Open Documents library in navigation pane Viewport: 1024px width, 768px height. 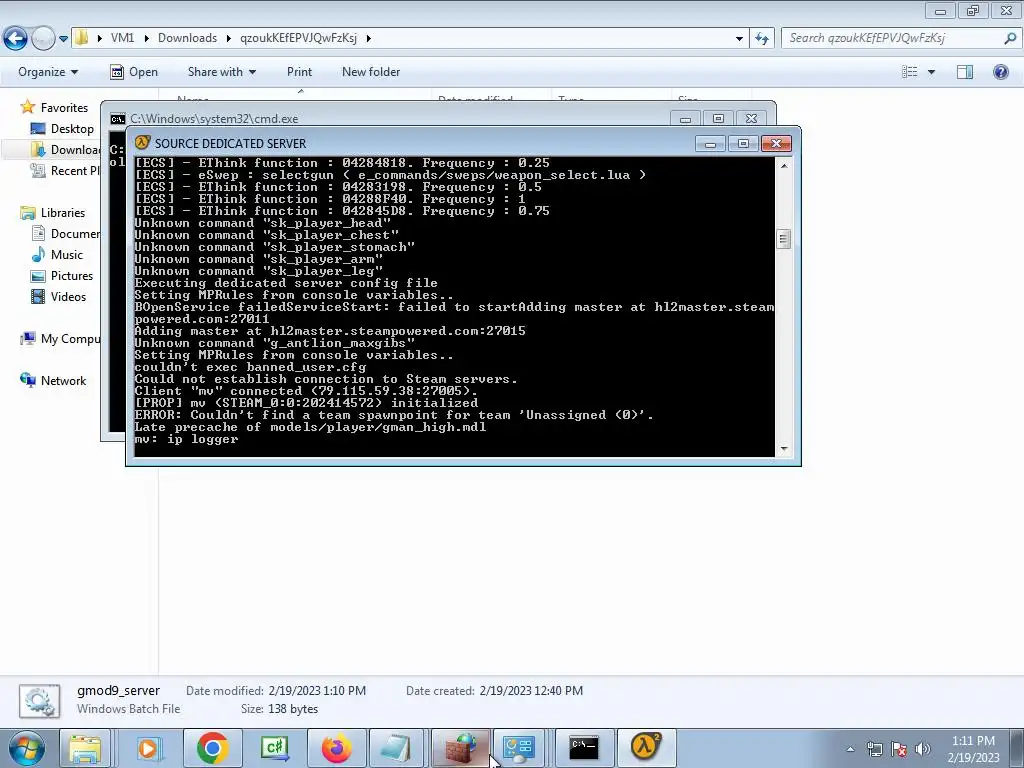point(65,233)
